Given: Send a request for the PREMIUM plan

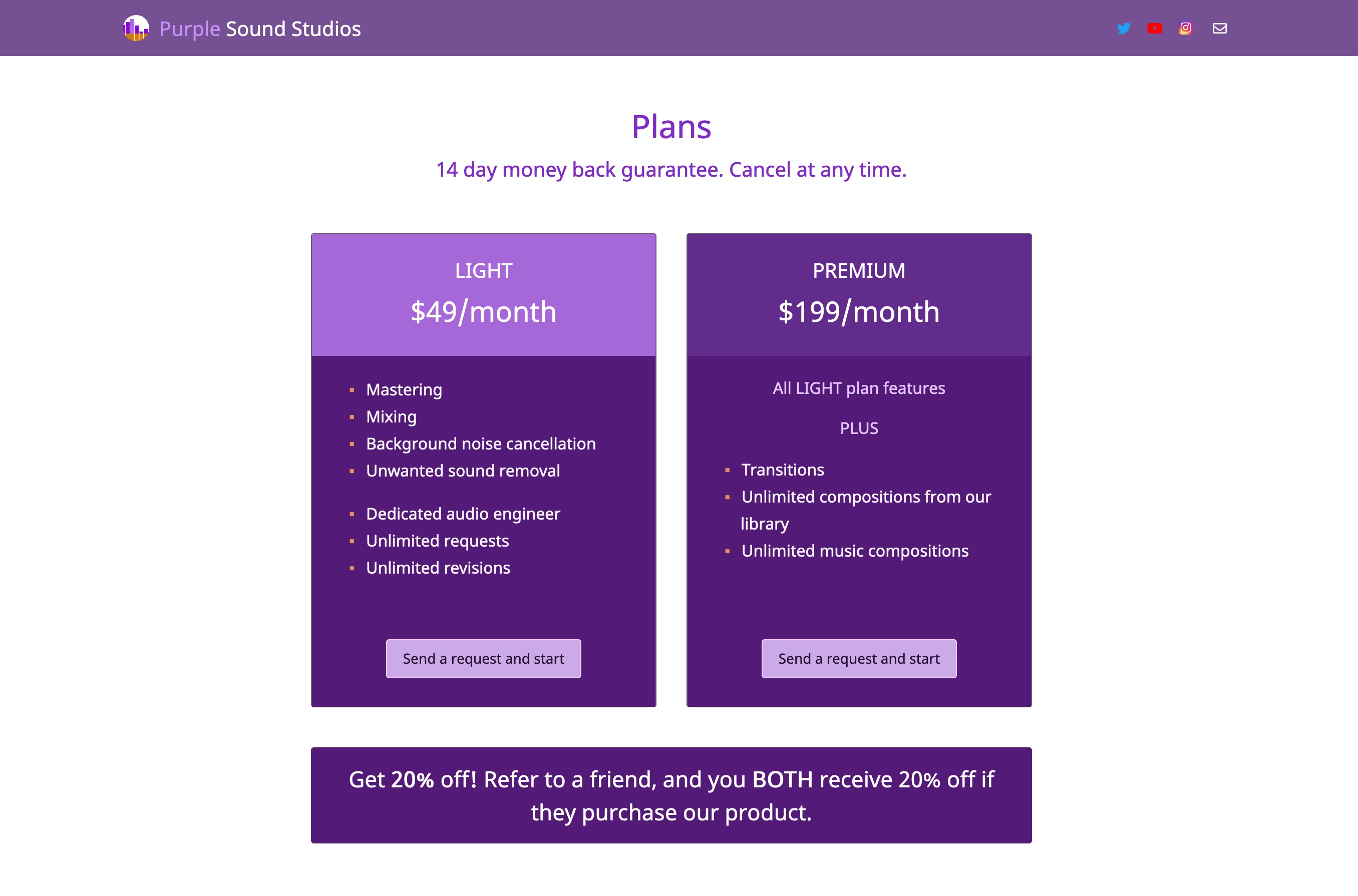Looking at the screenshot, I should 858,658.
